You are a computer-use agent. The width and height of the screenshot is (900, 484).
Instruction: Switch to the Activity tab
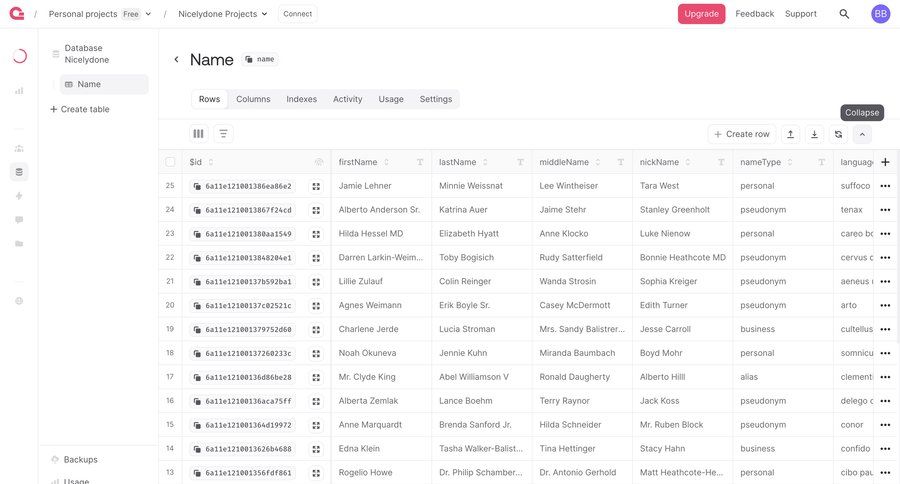[348, 99]
